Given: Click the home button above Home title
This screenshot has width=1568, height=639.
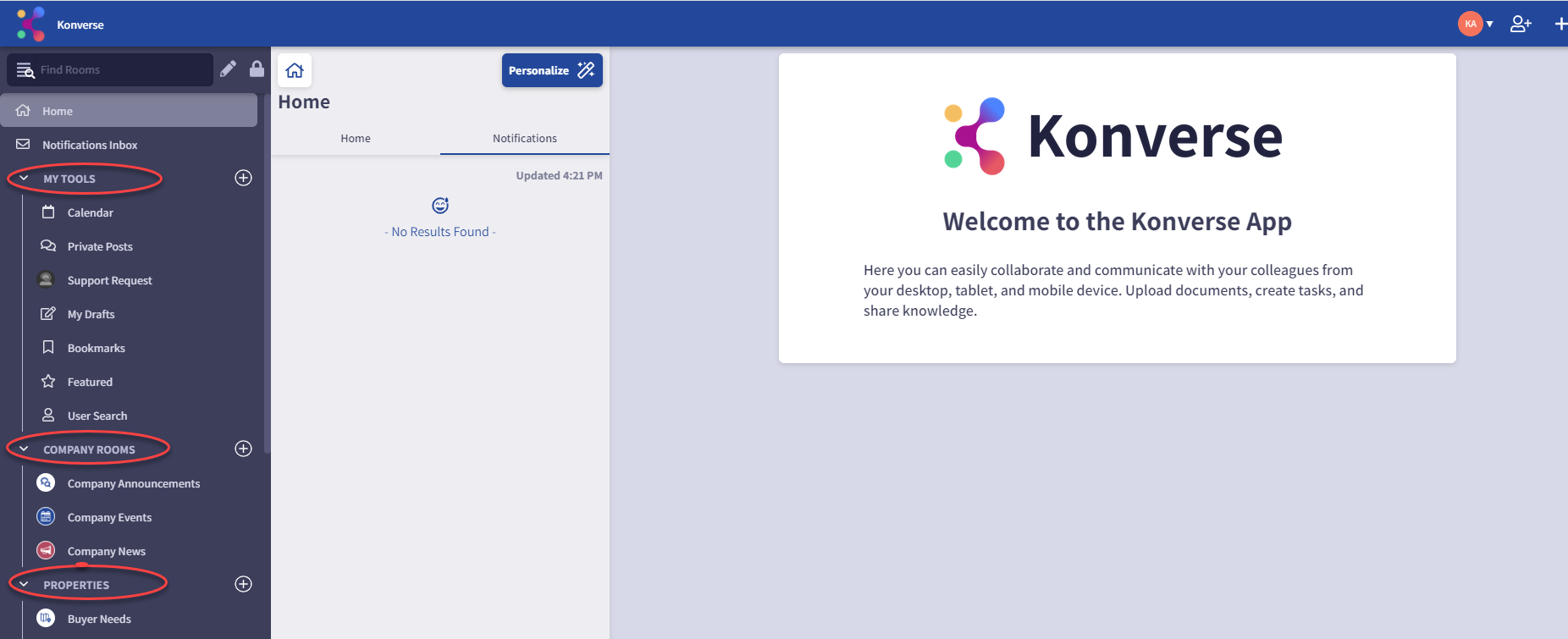Looking at the screenshot, I should [x=295, y=70].
